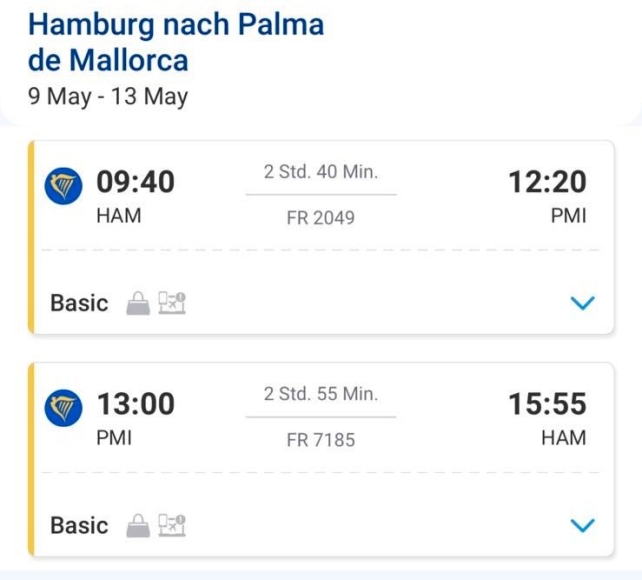Image resolution: width=642 pixels, height=580 pixels.
Task: Click the 13:00 return departure time
Action: tap(135, 405)
